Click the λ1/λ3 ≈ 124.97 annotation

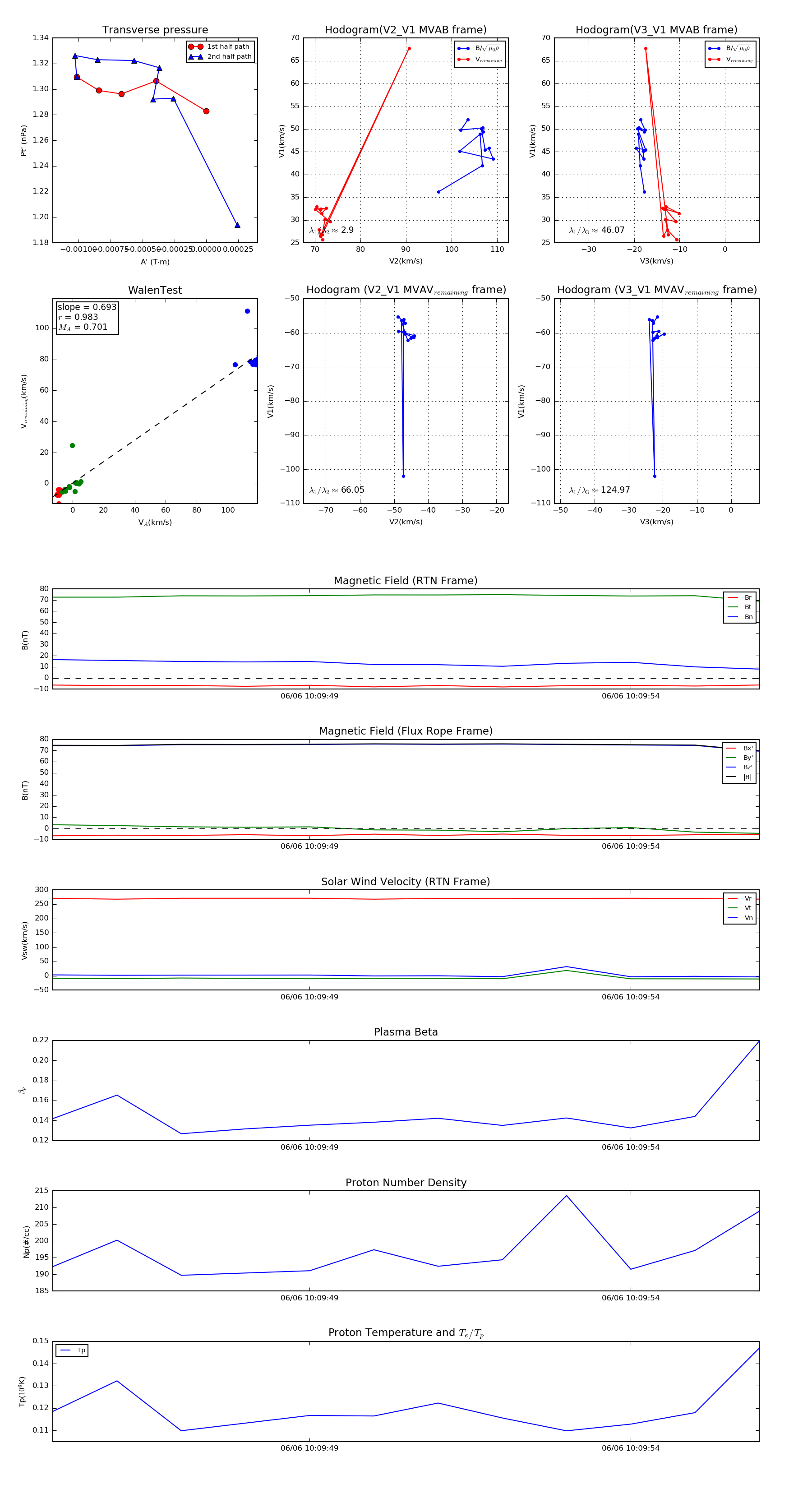click(600, 490)
